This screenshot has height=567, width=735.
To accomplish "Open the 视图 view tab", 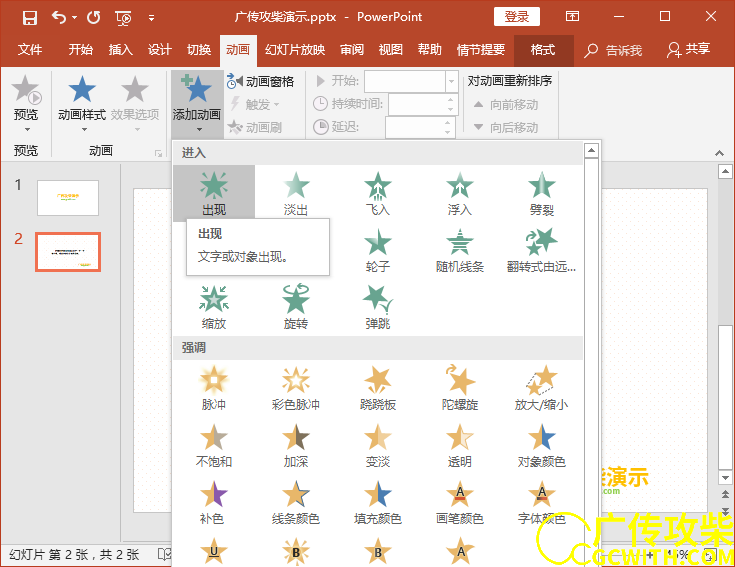I will [390, 50].
